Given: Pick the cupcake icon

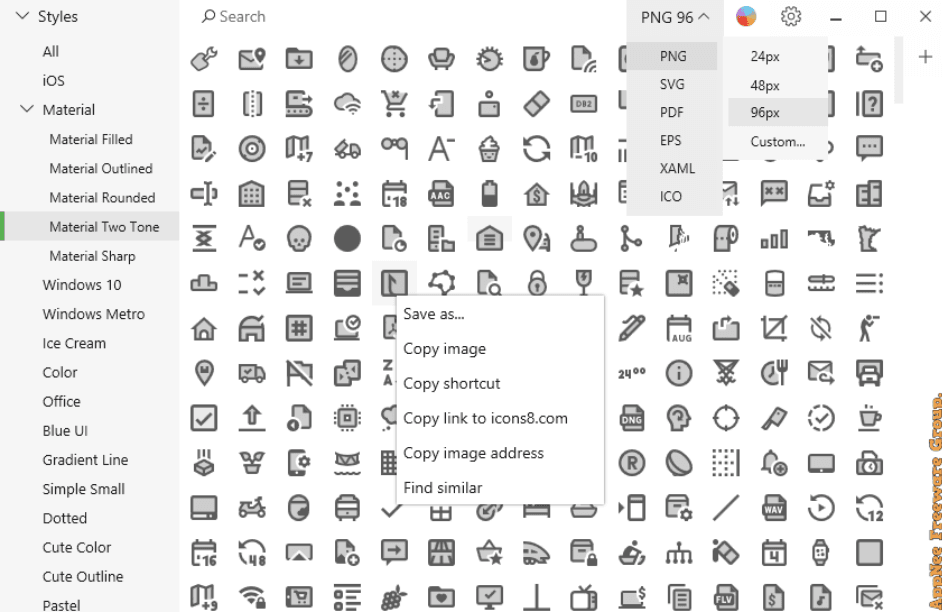Looking at the screenshot, I should tap(489, 149).
